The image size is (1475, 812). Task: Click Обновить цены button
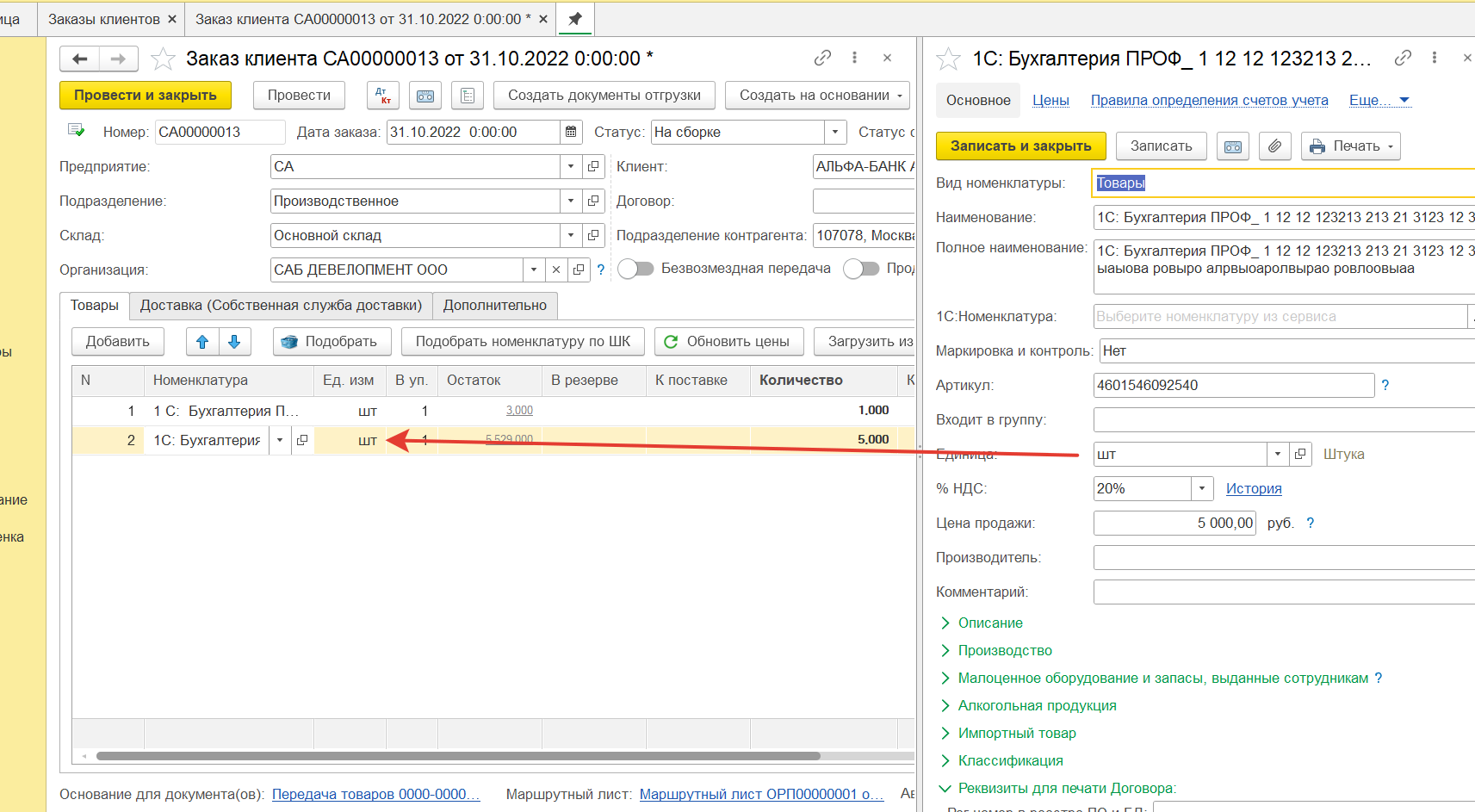click(x=729, y=342)
